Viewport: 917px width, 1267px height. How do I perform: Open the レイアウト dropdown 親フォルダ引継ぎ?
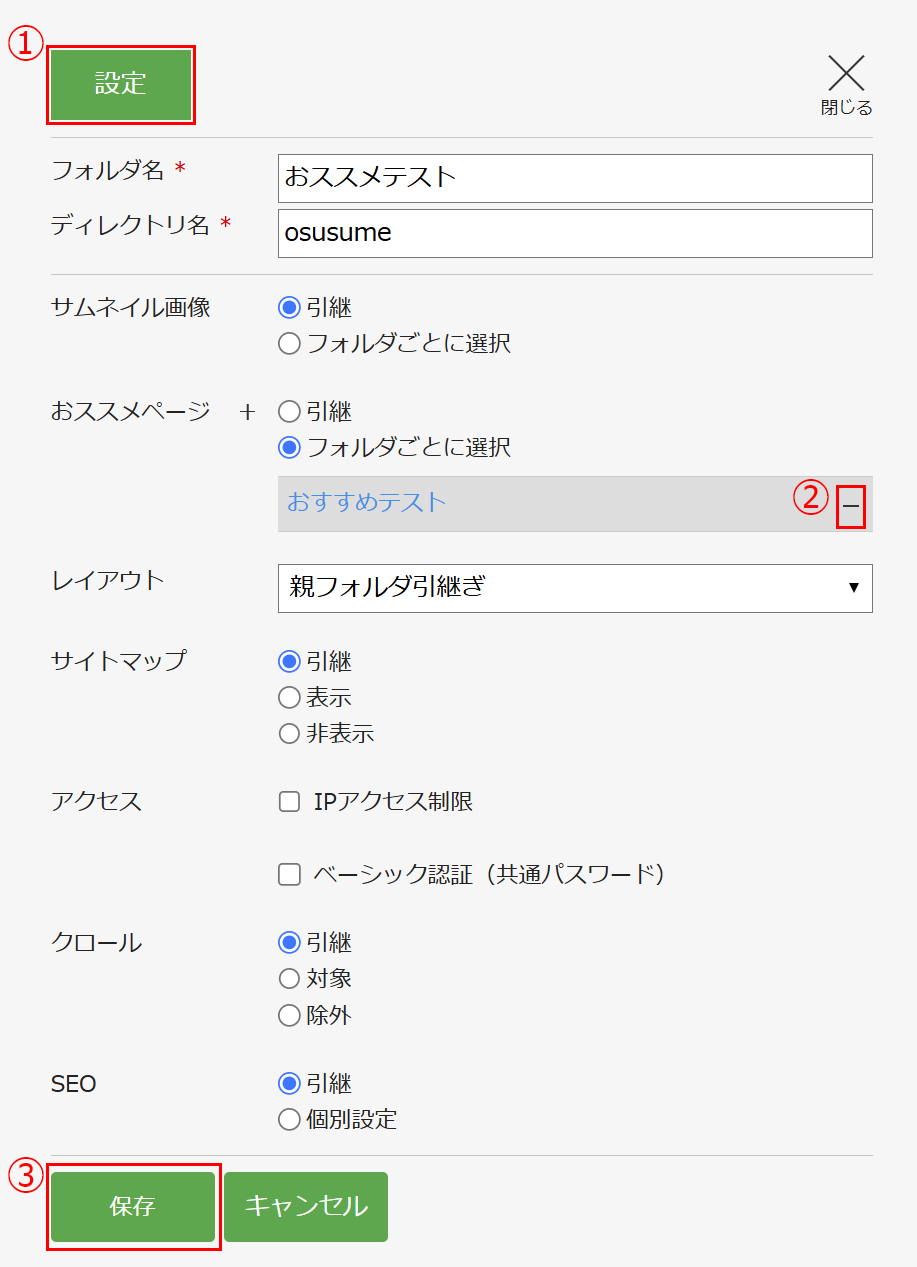pos(575,588)
